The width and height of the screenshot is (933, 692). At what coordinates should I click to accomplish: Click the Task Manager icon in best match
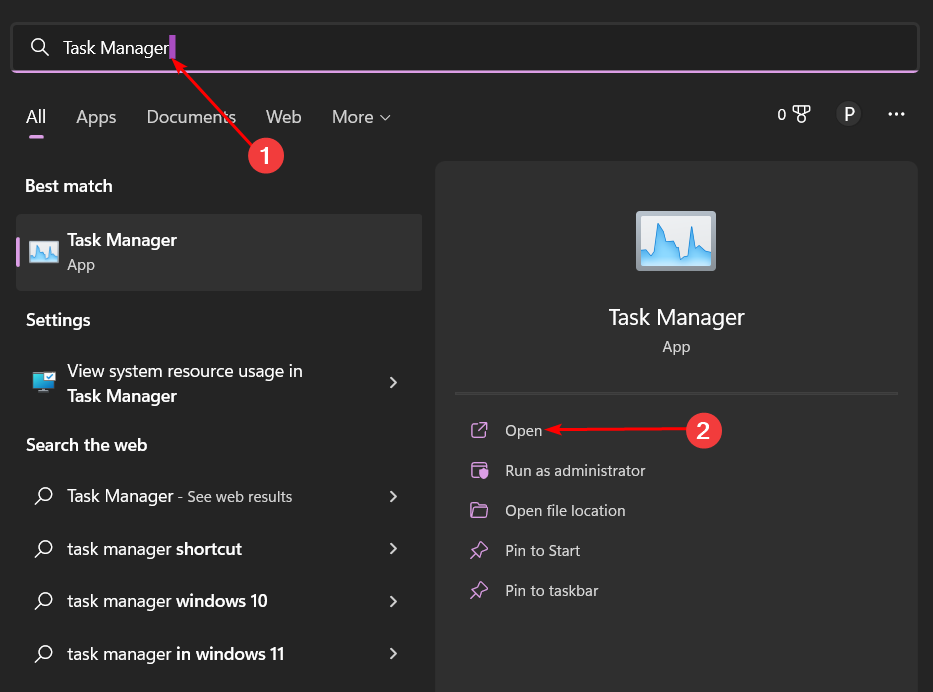click(x=44, y=252)
